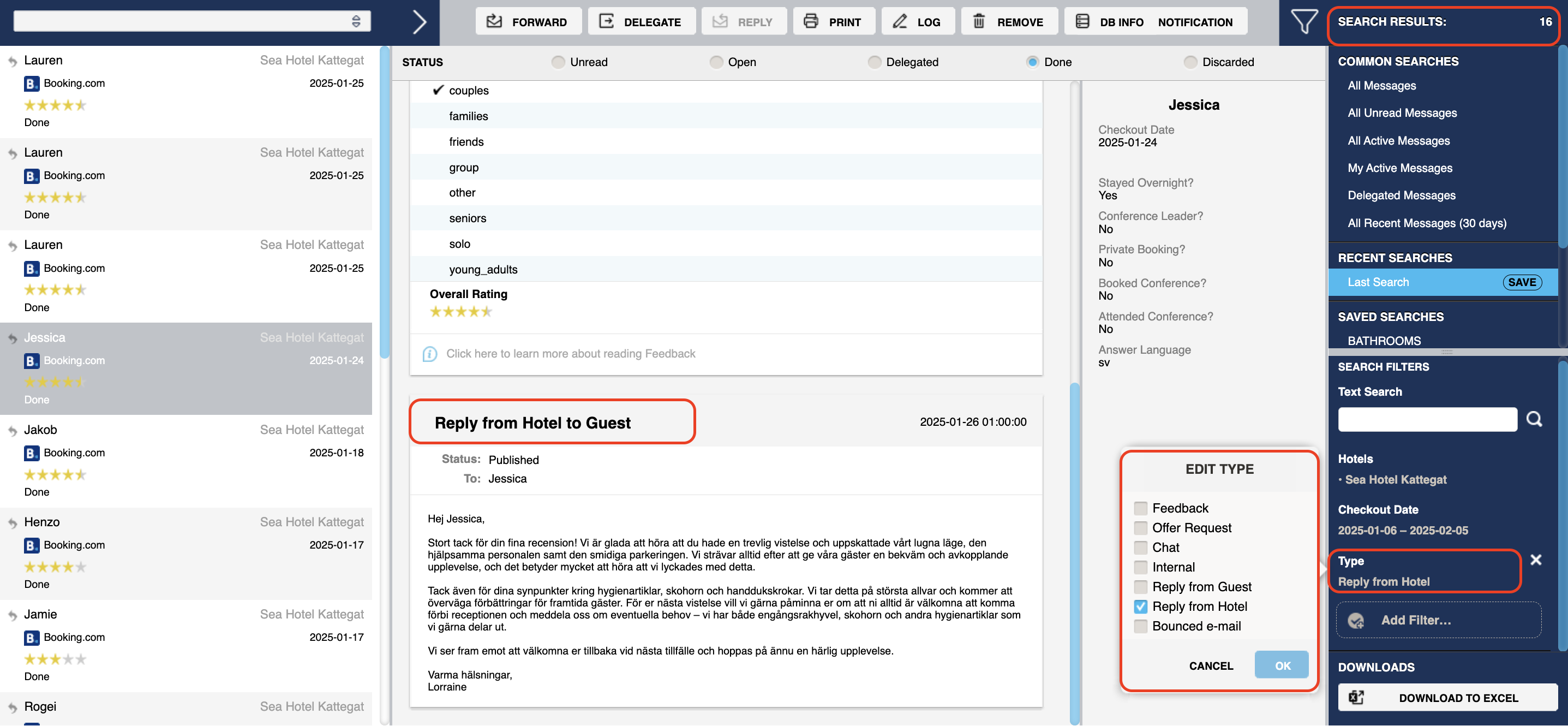Click the Forward envelope icon
The height and width of the screenshot is (726, 1568).
pos(494,21)
